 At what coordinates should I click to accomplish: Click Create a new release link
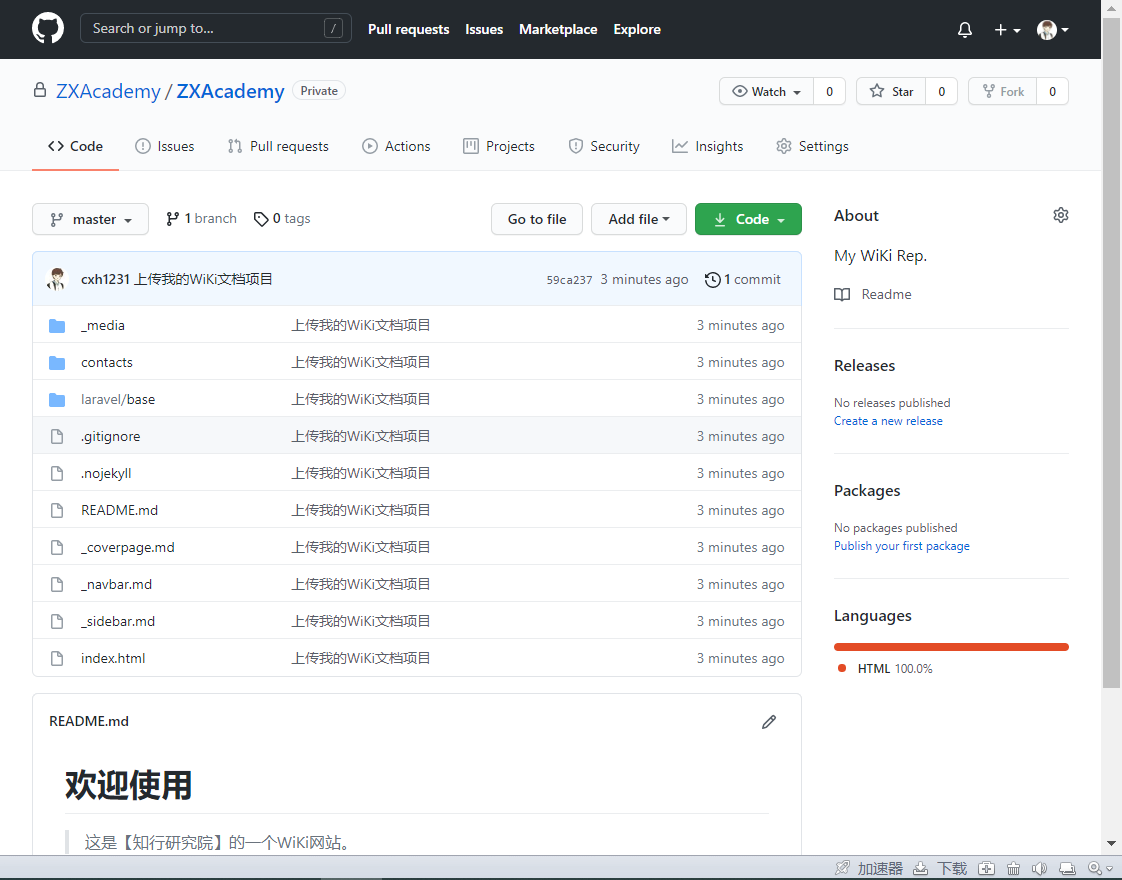point(888,420)
